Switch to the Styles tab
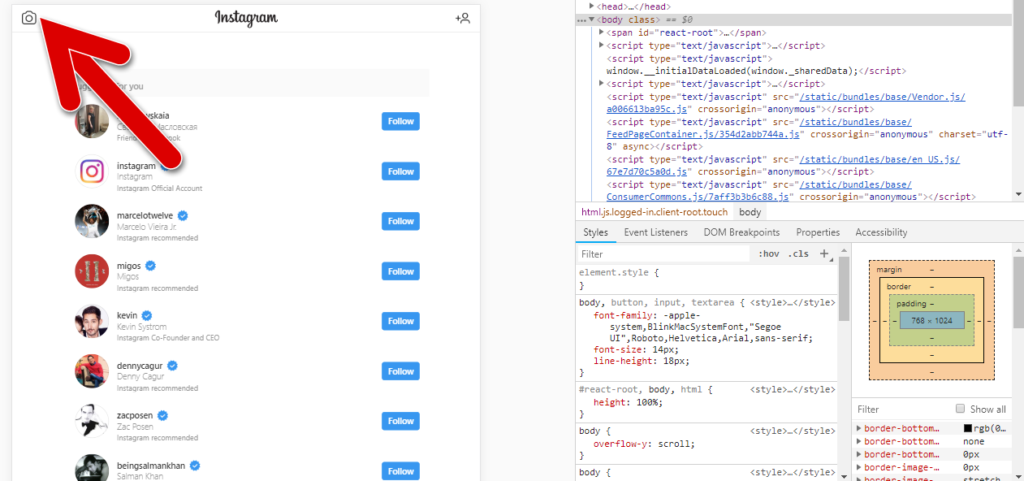This screenshot has height=481, width=1024. click(x=596, y=232)
